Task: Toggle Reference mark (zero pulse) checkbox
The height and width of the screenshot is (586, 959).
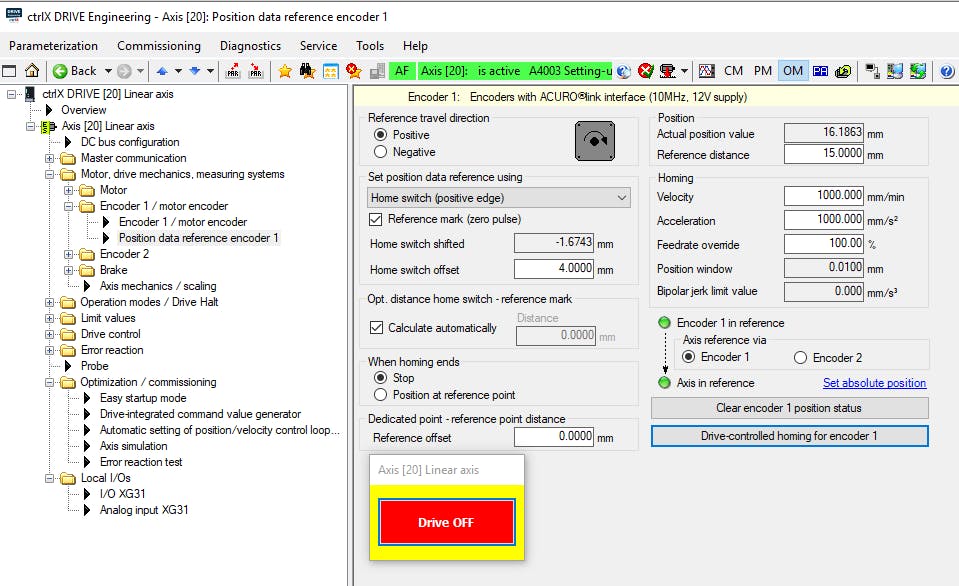Action: 376,219
